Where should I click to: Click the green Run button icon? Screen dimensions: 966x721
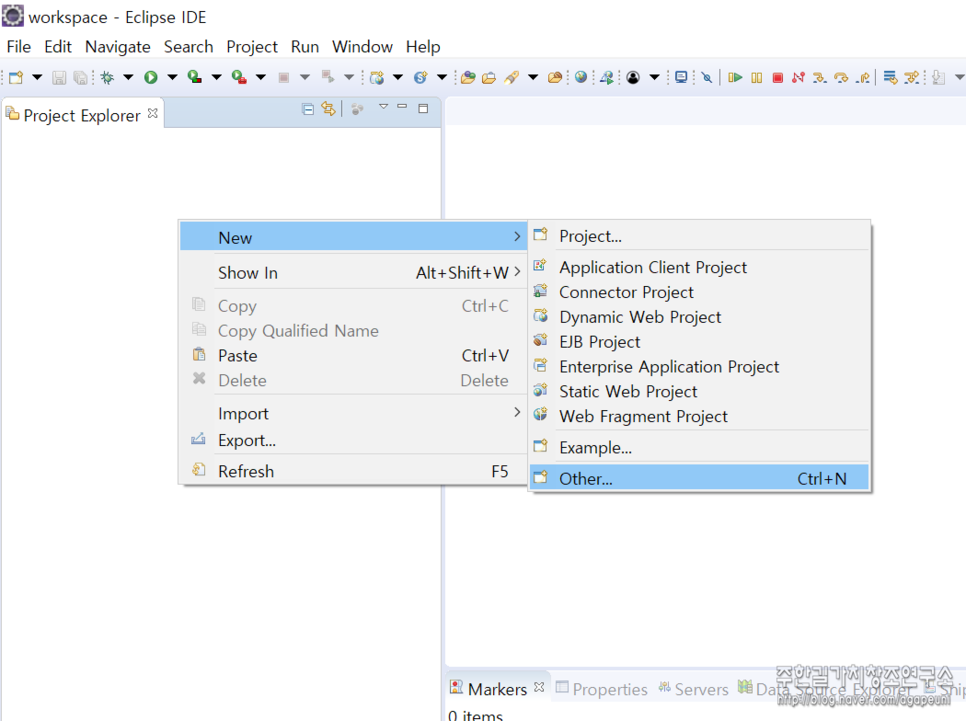coord(151,77)
